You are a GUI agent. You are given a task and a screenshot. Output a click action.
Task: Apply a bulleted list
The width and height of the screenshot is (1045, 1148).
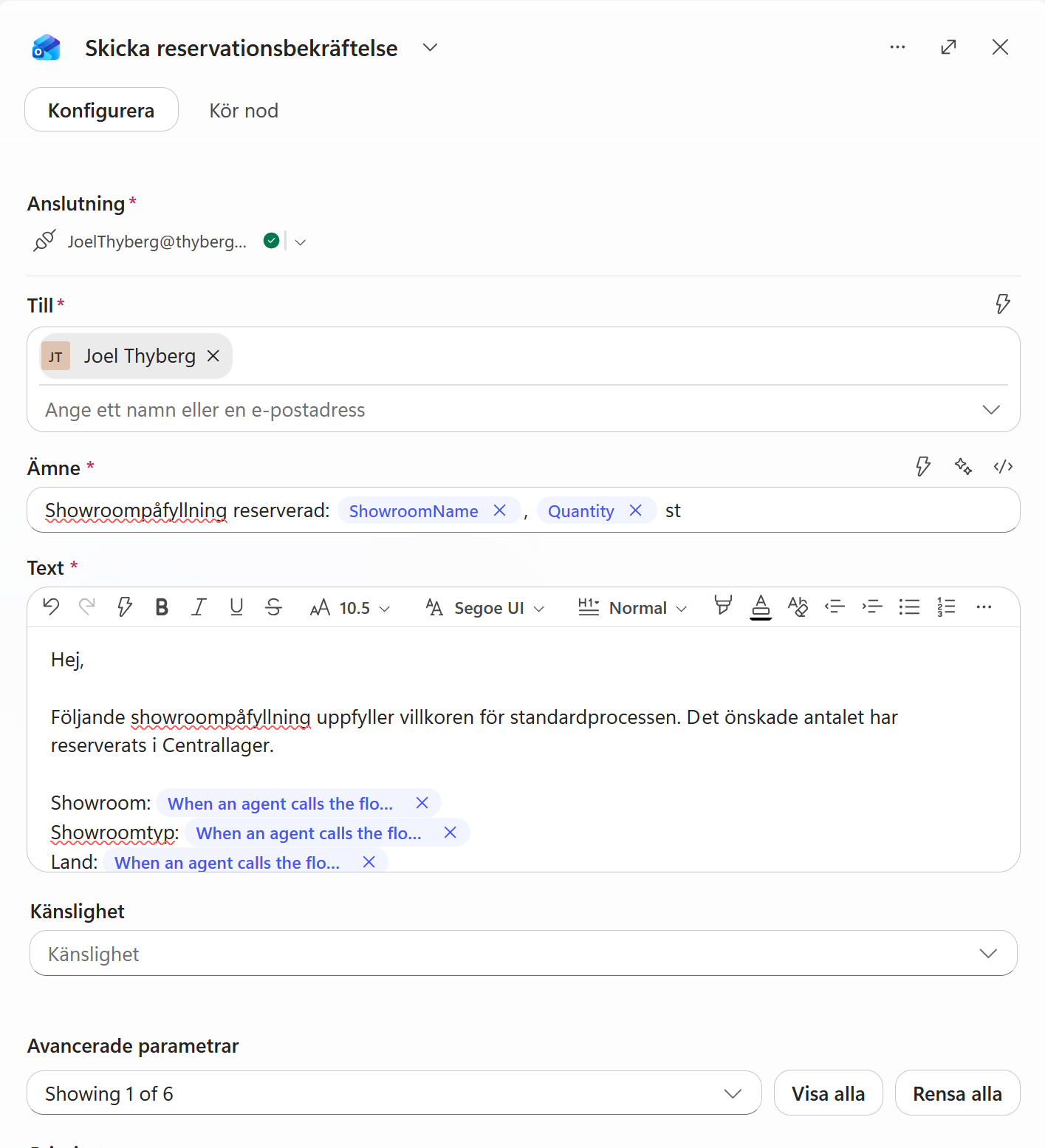909,607
